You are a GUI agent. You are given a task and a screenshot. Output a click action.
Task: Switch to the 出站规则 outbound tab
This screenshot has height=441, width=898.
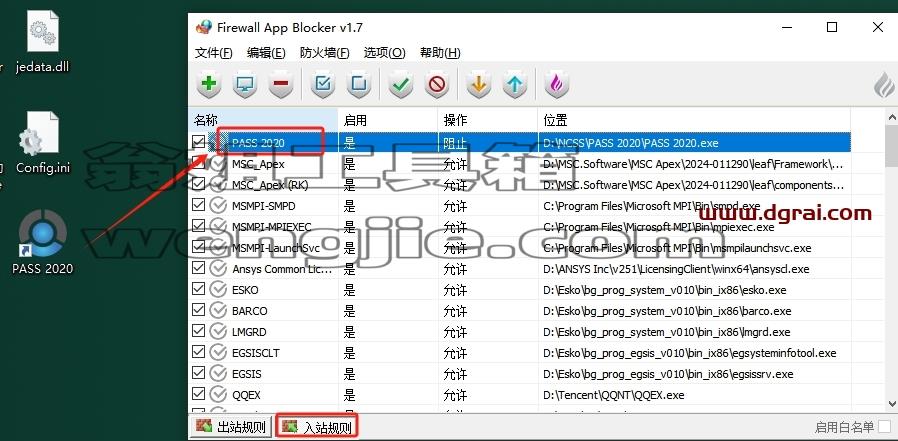[x=231, y=427]
